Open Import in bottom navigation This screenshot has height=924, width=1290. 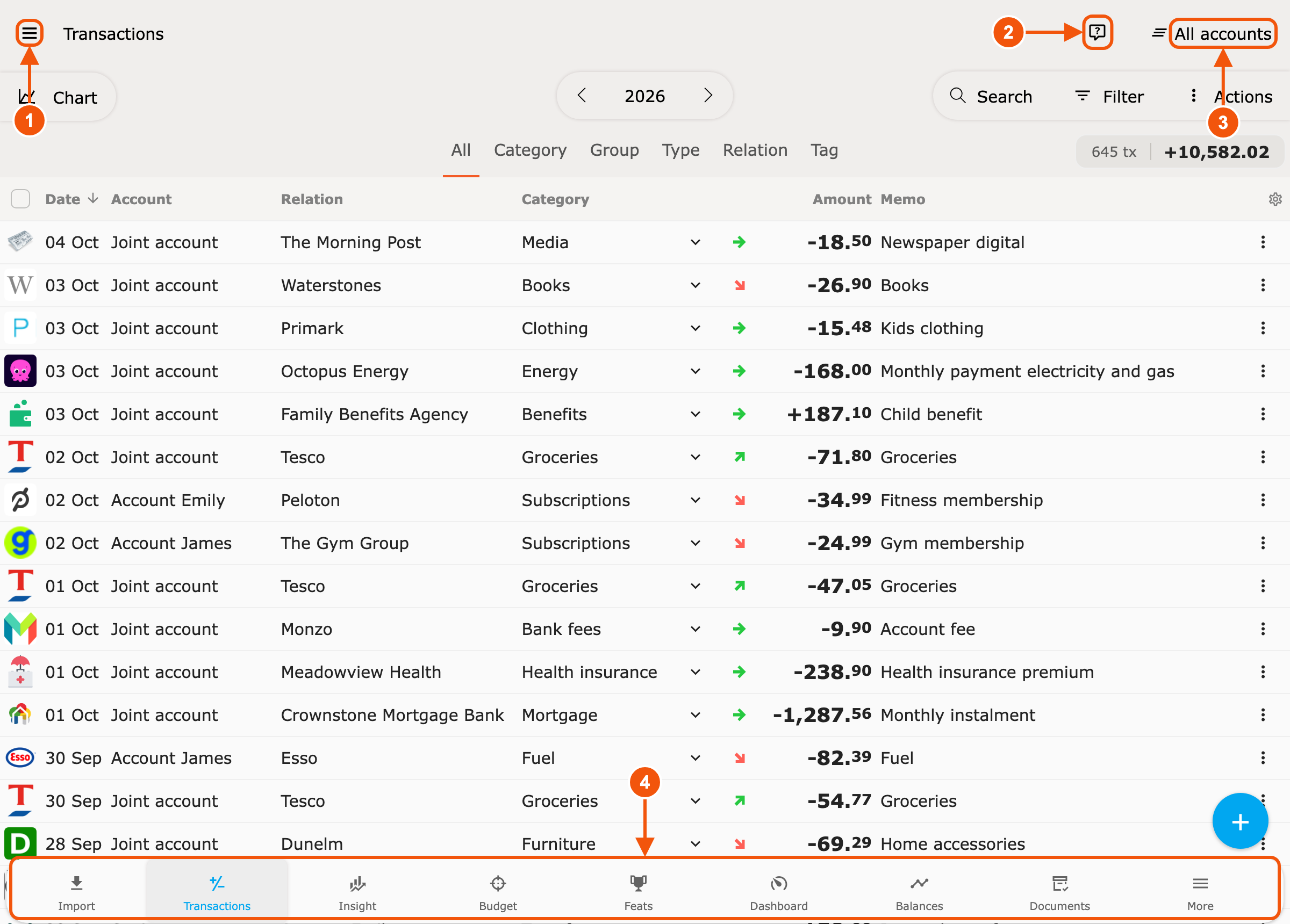point(76,892)
